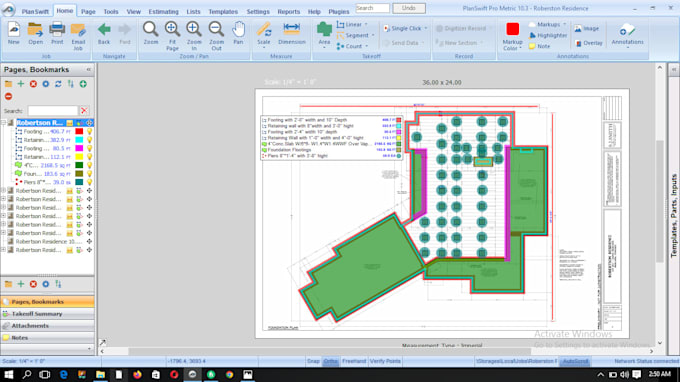Image resolution: width=680 pixels, height=382 pixels.
Task: Collapse the Pages, Bookmarks panel chevron
Action: [x=88, y=70]
